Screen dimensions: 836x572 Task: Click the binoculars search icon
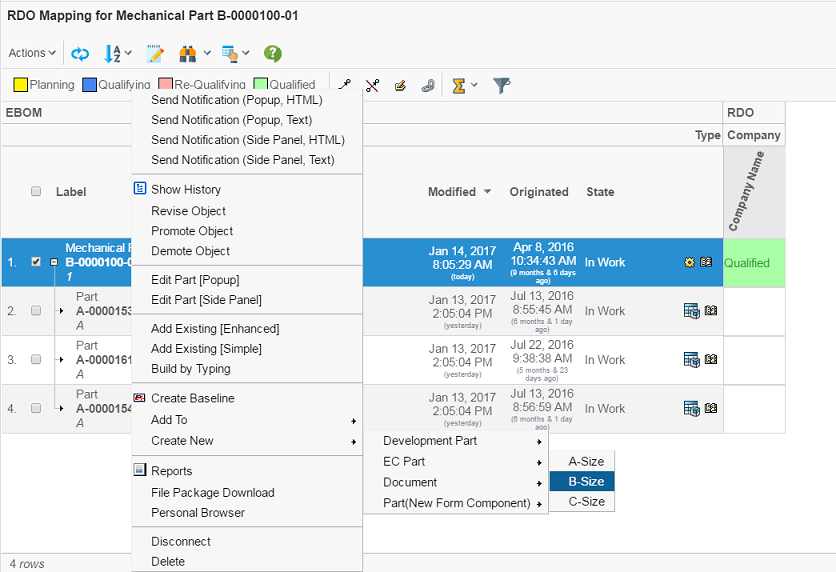click(187, 54)
